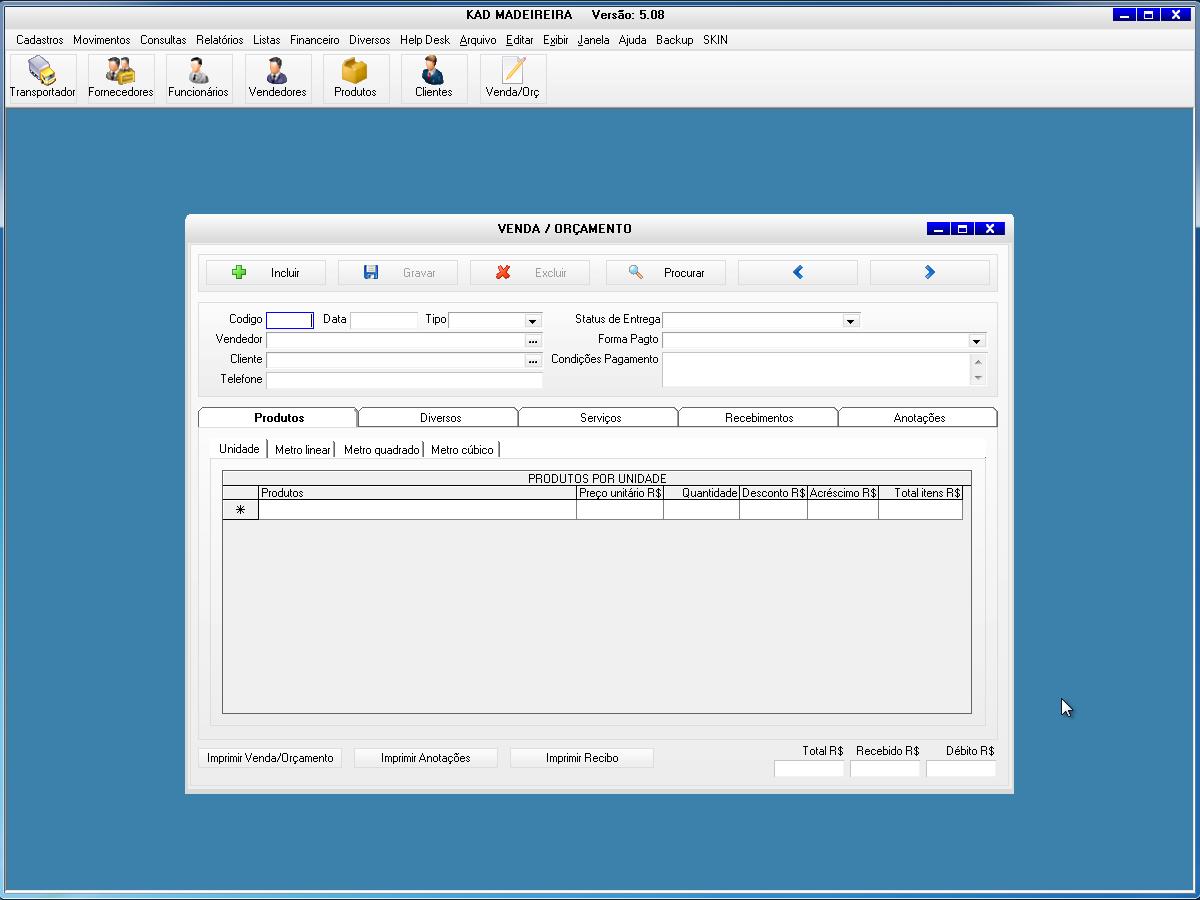Switch to the Diversos tab
Image resolution: width=1200 pixels, height=900 pixels.
click(440, 418)
